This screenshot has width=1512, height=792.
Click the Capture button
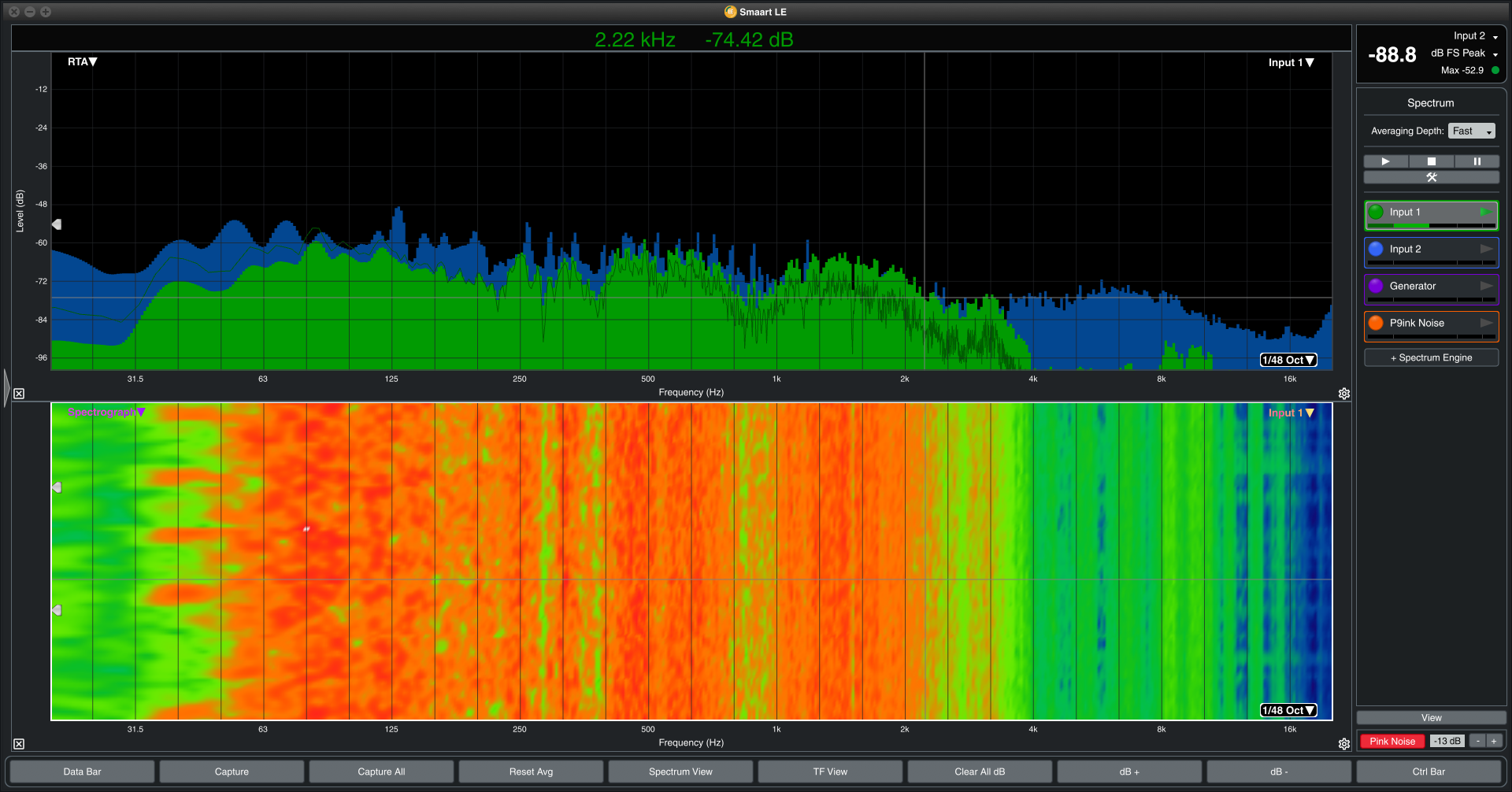[232, 772]
